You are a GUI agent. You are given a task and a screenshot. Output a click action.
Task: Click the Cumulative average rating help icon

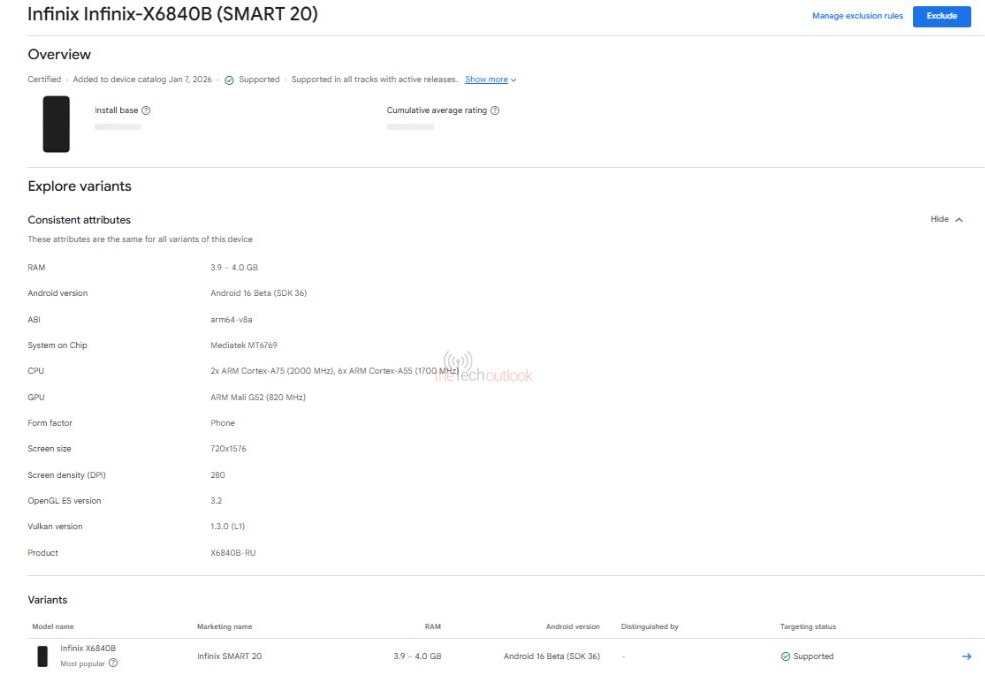point(497,110)
